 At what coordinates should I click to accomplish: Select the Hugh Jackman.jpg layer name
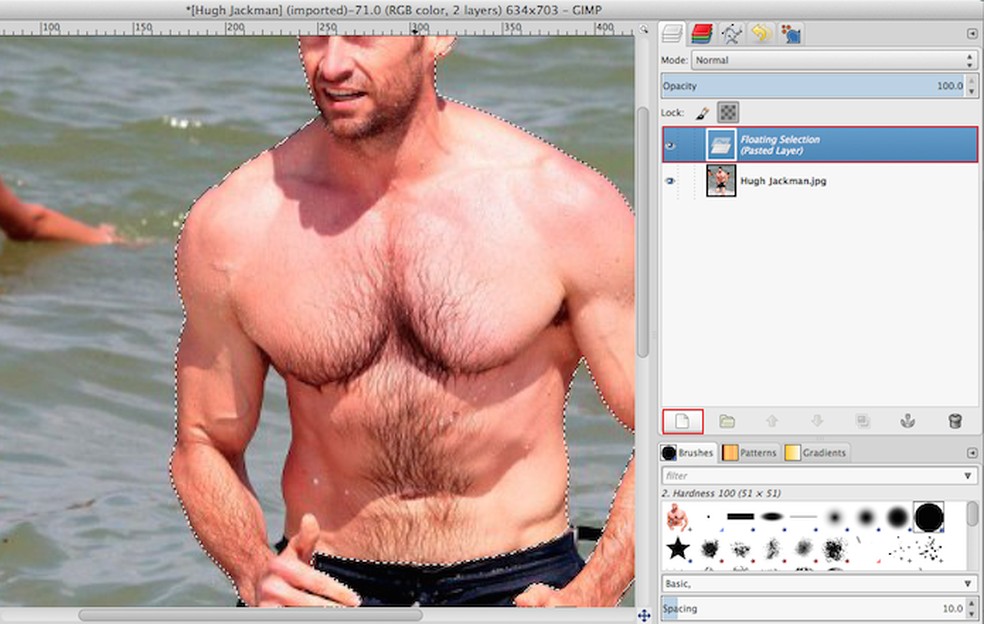783,181
